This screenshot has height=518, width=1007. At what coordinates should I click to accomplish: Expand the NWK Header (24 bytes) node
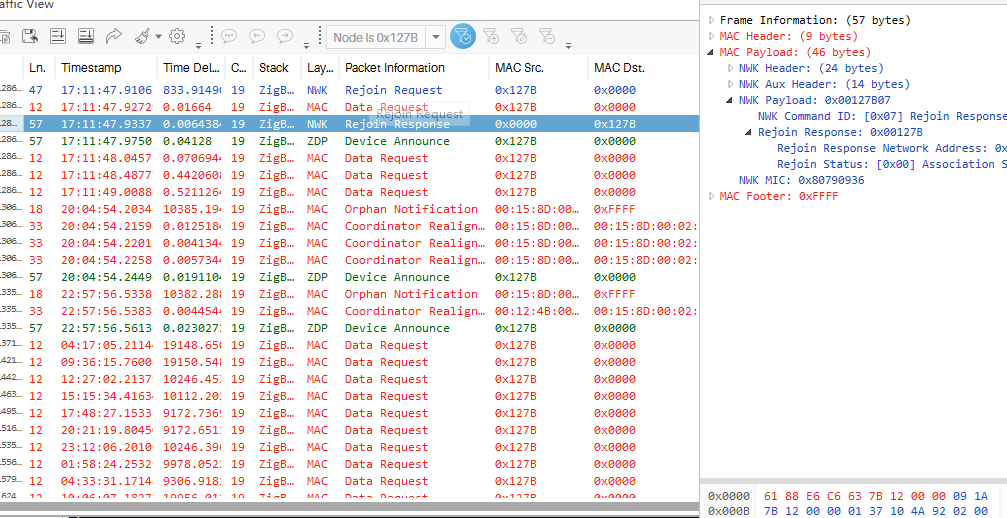click(x=730, y=68)
